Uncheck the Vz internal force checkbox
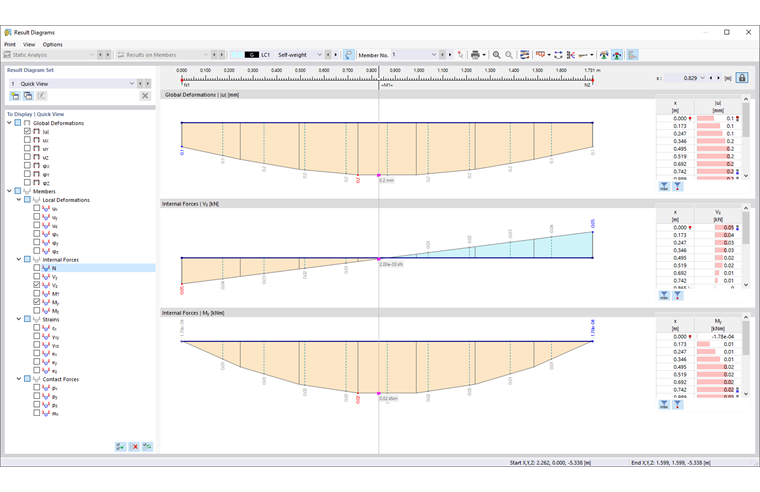The height and width of the screenshot is (492, 760). [37, 285]
